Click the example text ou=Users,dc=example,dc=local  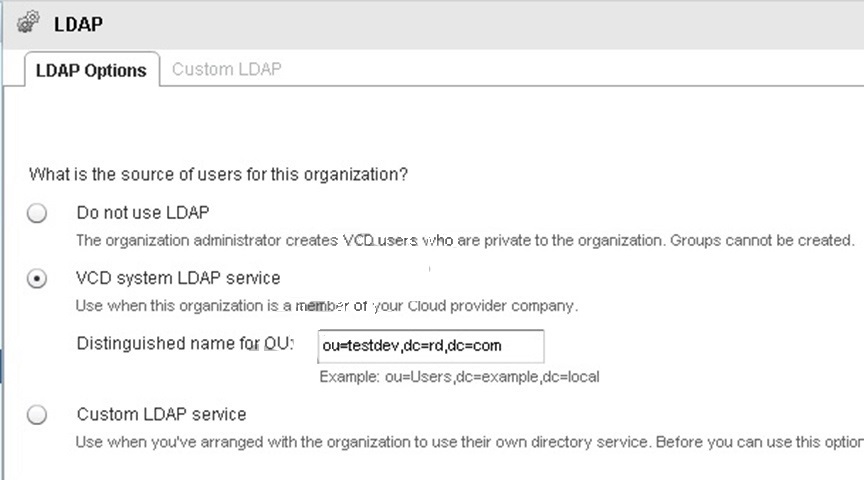coord(459,377)
